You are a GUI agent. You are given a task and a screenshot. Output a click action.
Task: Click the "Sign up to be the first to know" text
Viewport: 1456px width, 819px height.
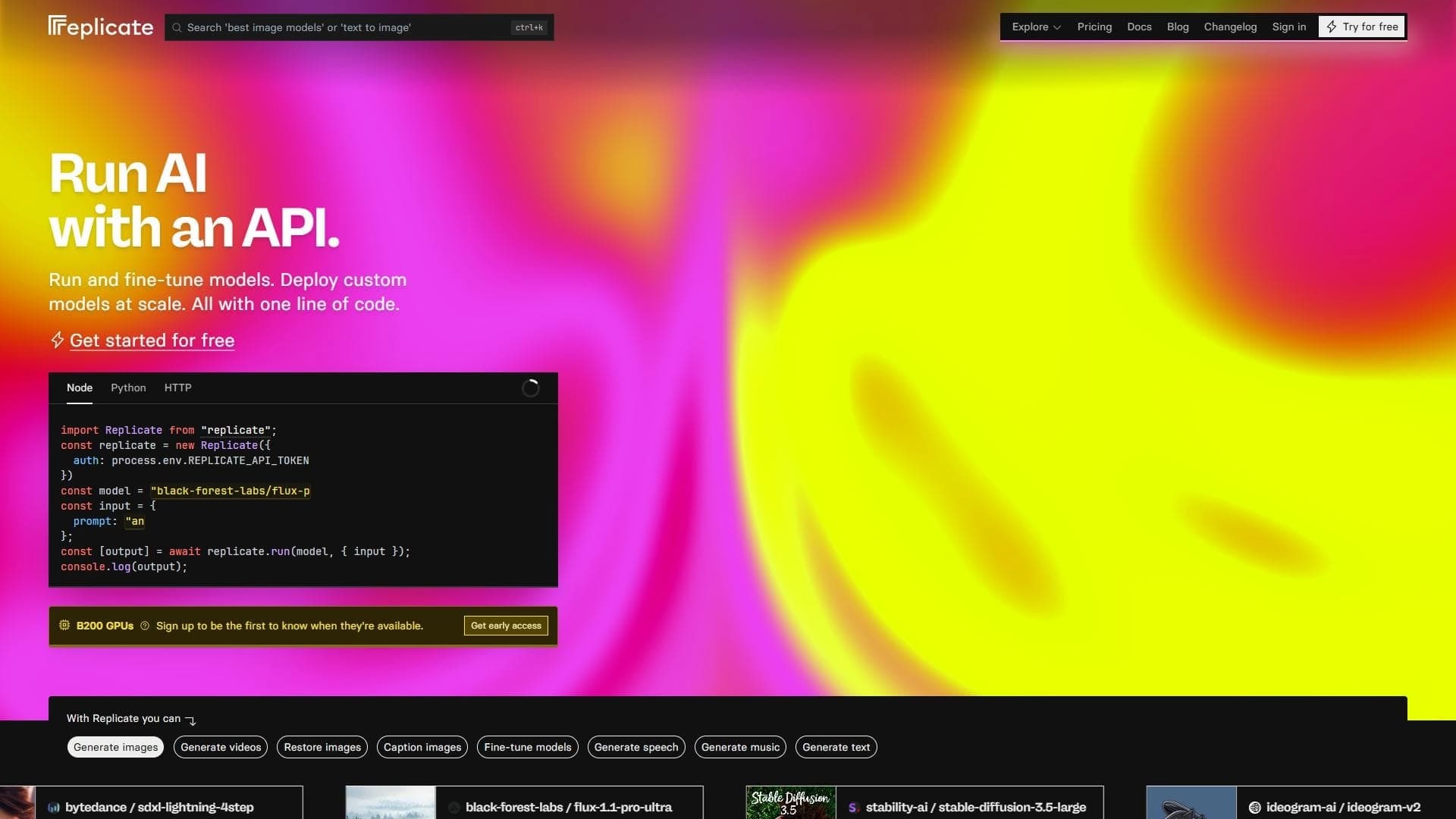tap(290, 626)
